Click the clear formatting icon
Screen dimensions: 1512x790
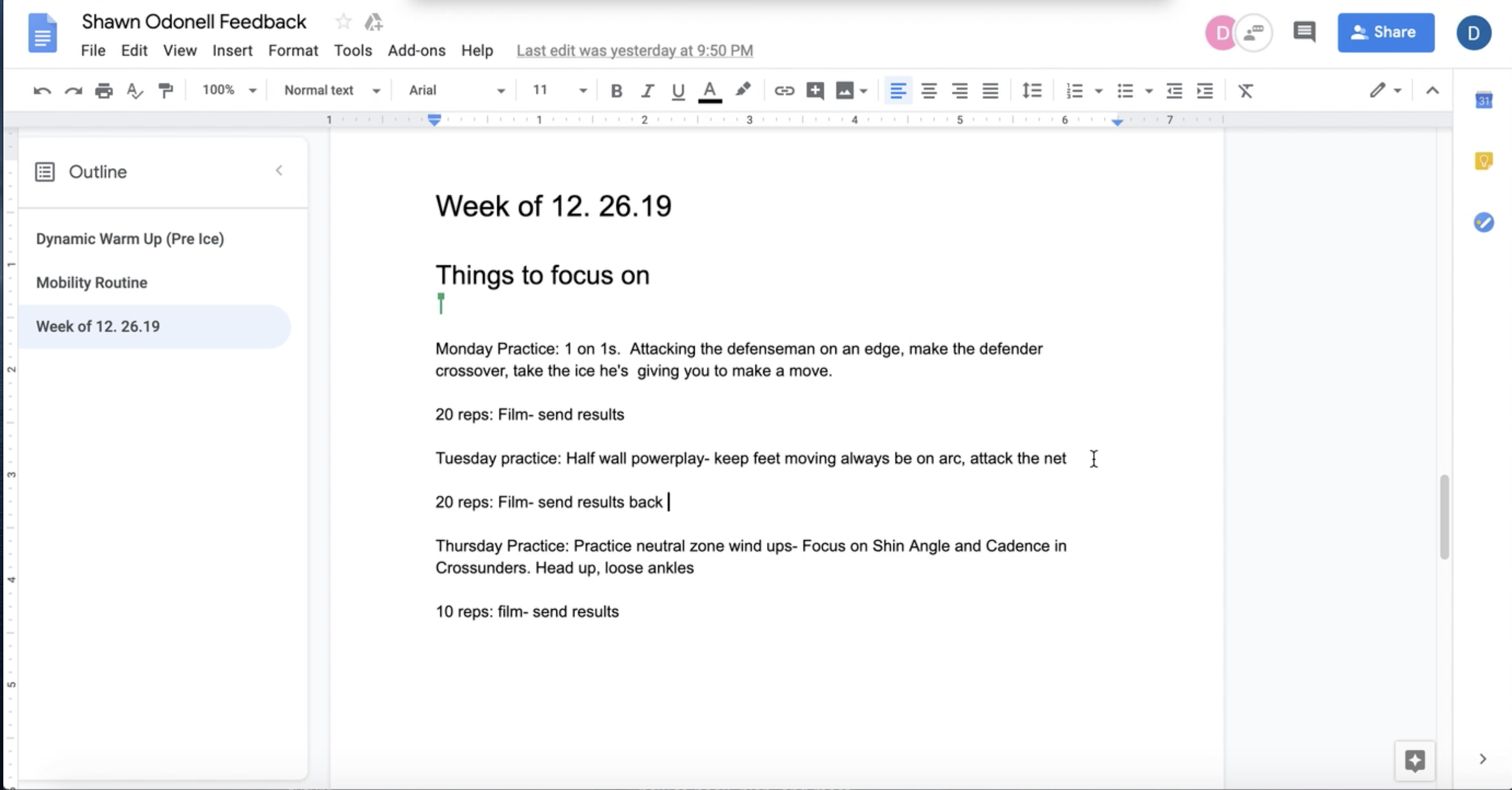coord(1245,90)
